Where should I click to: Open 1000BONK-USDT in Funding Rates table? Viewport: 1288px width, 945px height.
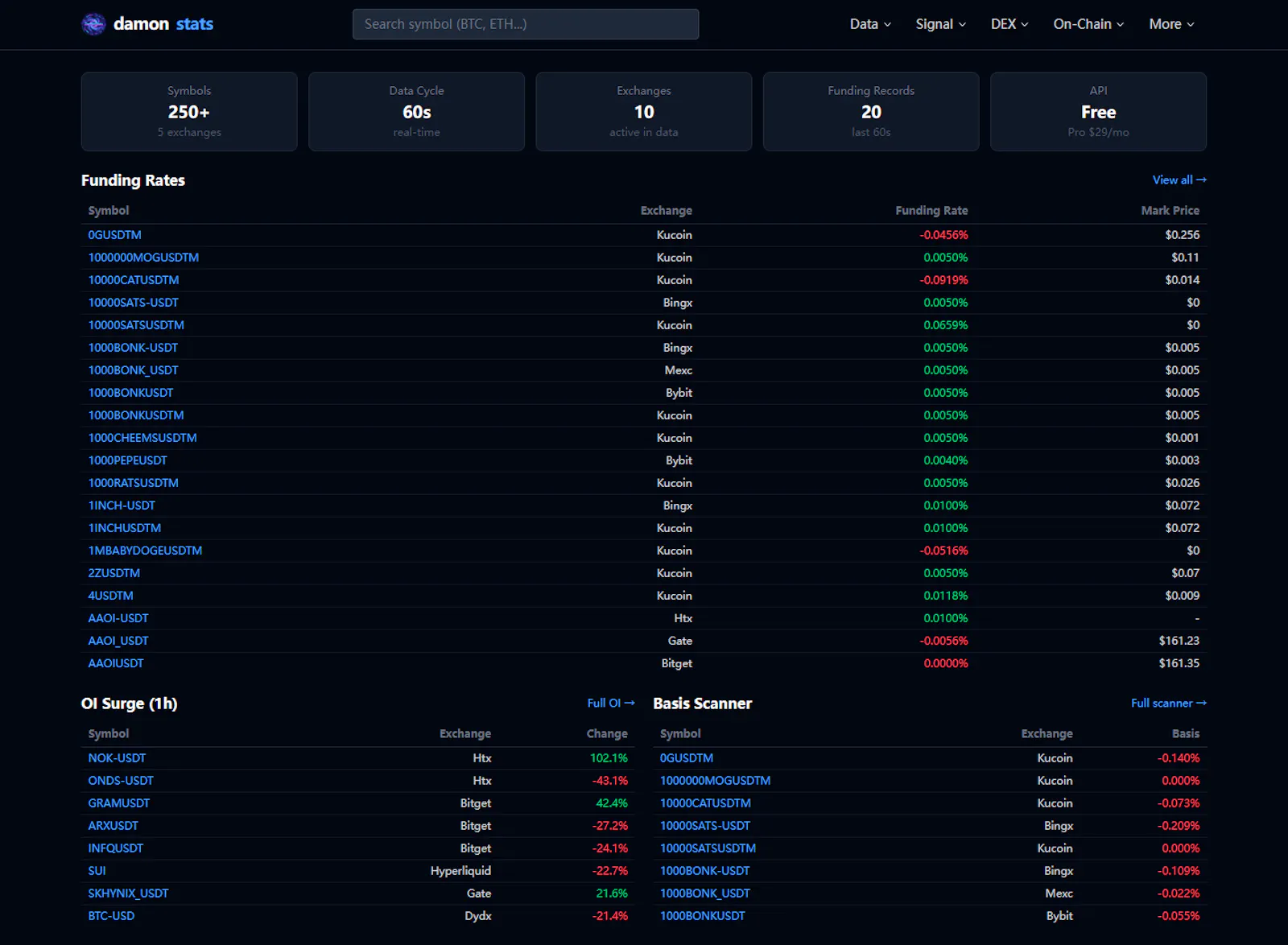tap(133, 348)
